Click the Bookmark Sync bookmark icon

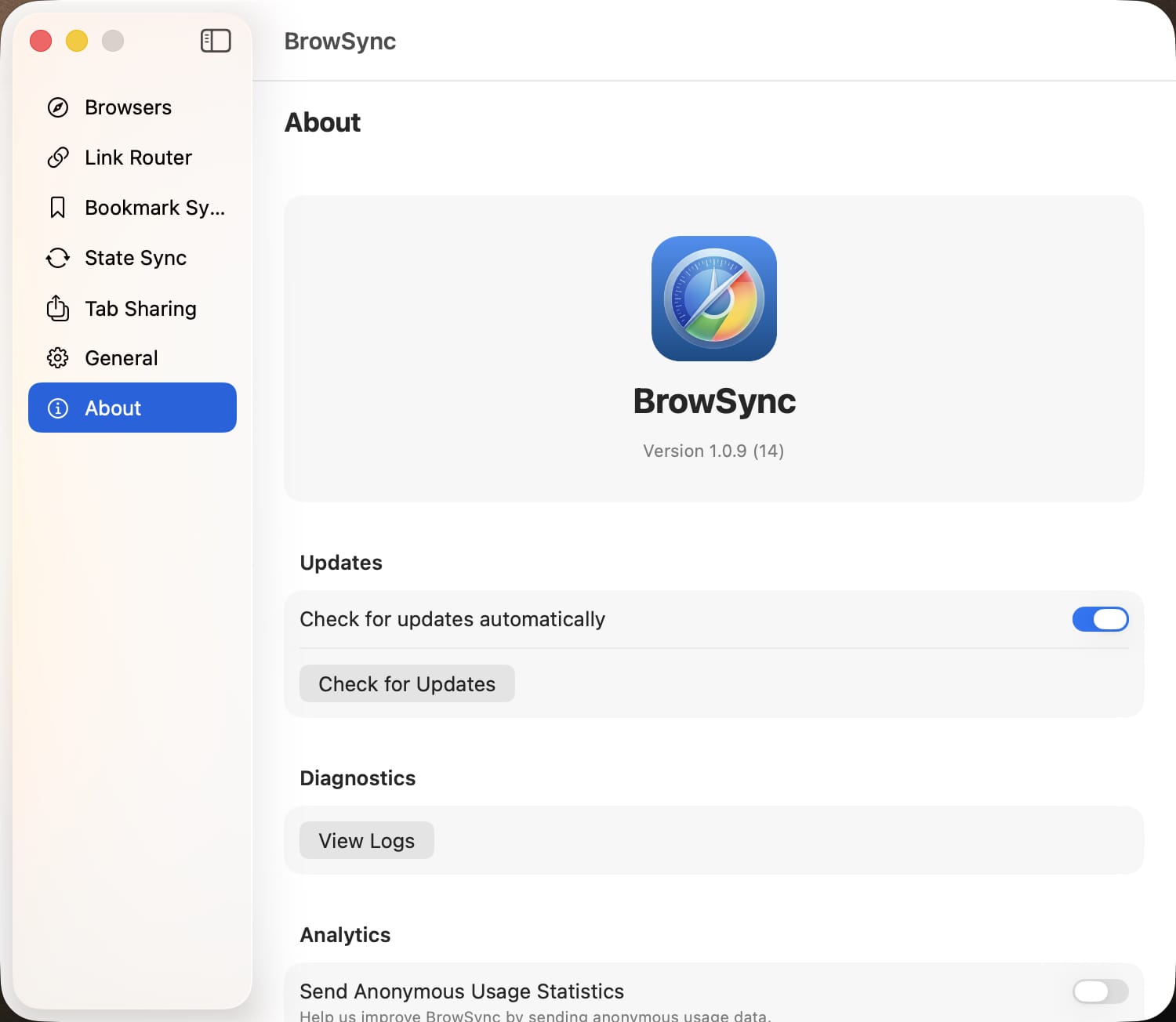coord(58,208)
